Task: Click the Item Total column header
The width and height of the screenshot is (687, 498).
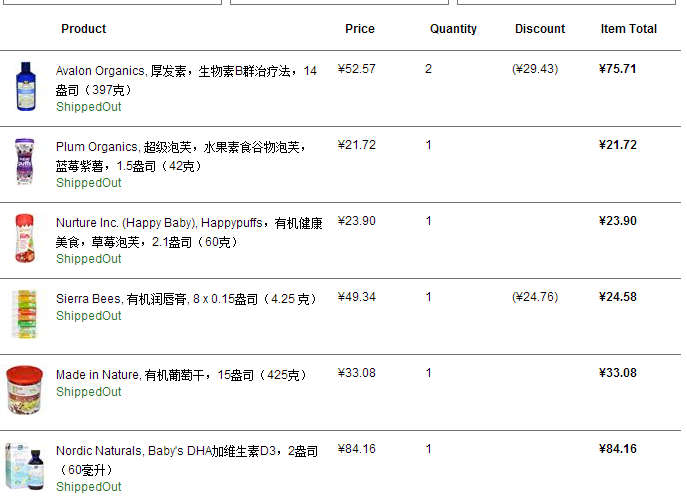Action: [628, 29]
